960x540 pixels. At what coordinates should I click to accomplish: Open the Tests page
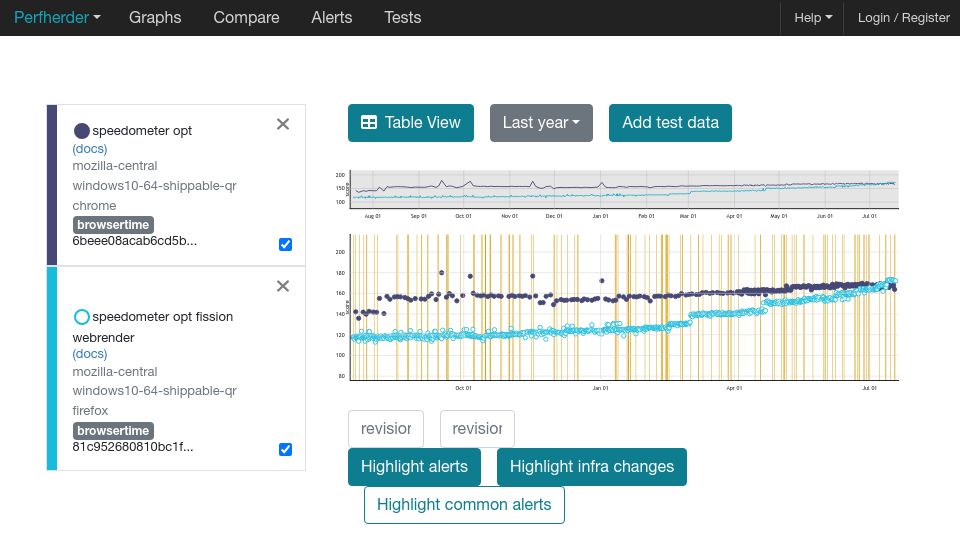(x=402, y=18)
